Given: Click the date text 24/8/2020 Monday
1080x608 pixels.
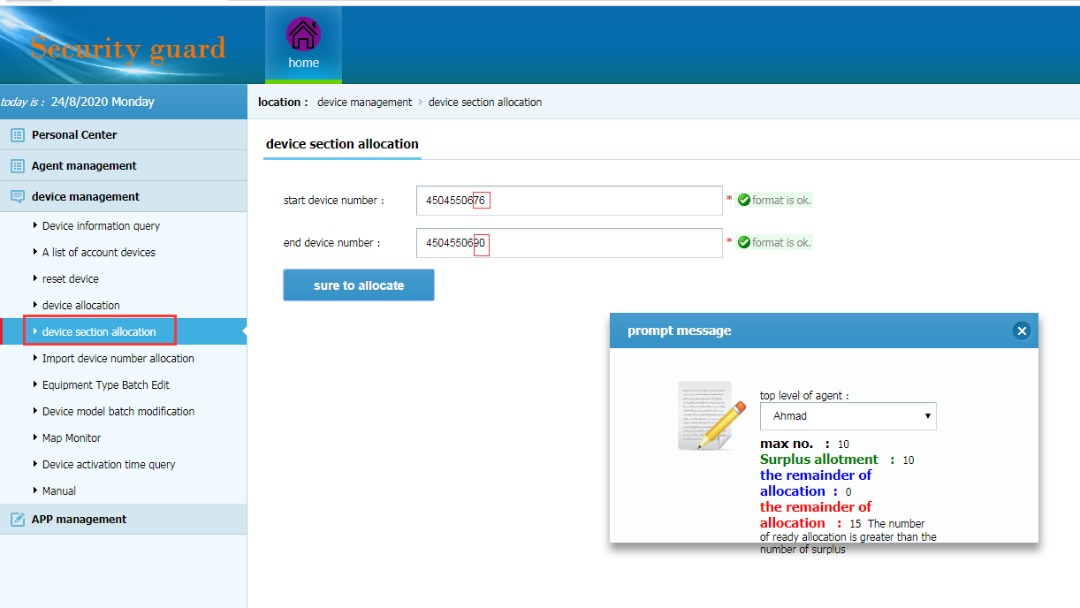Looking at the screenshot, I should point(103,102).
